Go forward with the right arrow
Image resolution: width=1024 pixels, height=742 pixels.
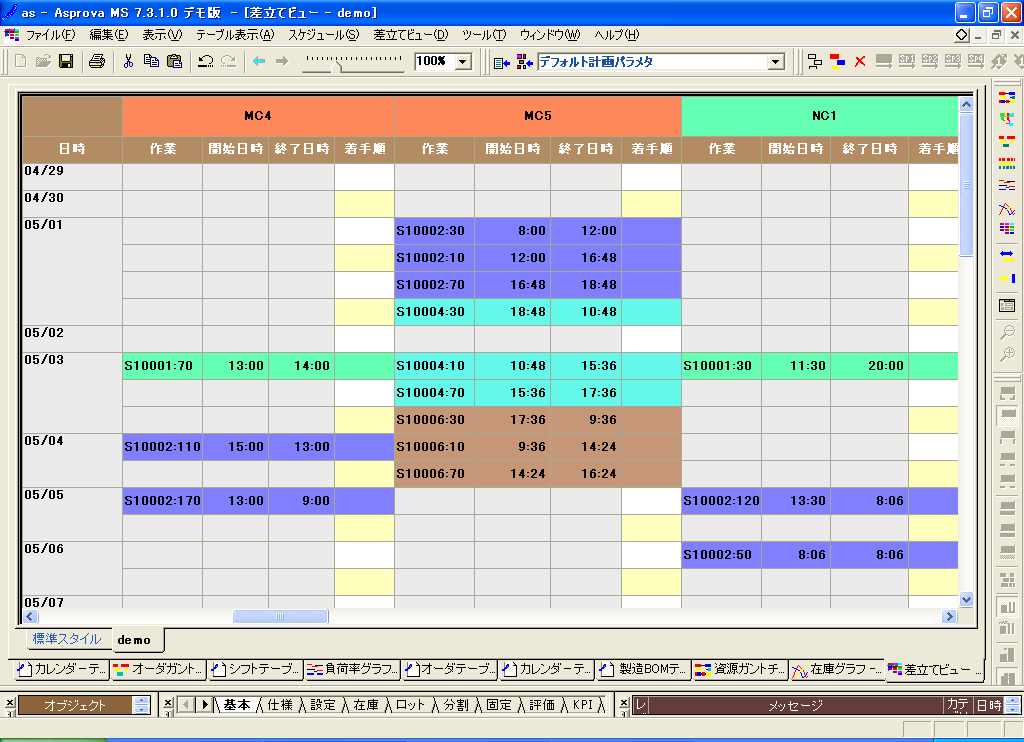(x=282, y=61)
